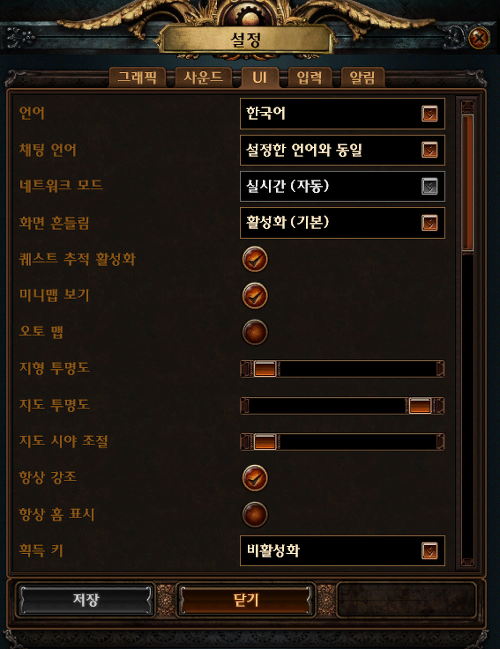Click the 네트워크 모드 dropdown arrow icon

[x=430, y=186]
